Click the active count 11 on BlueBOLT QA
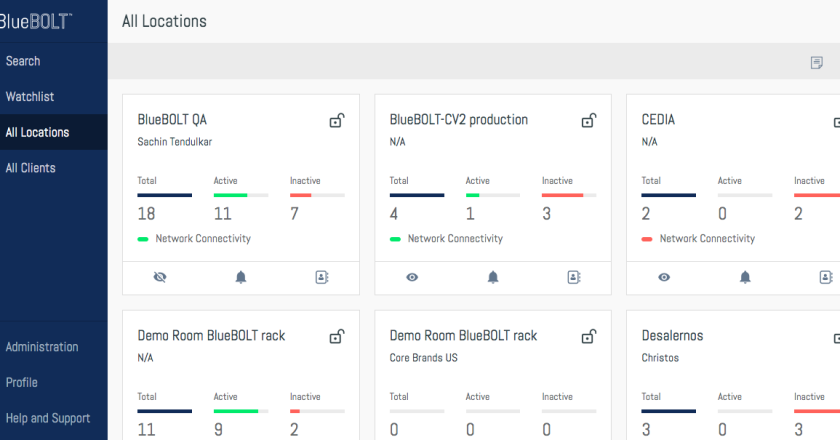 pyautogui.click(x=222, y=214)
